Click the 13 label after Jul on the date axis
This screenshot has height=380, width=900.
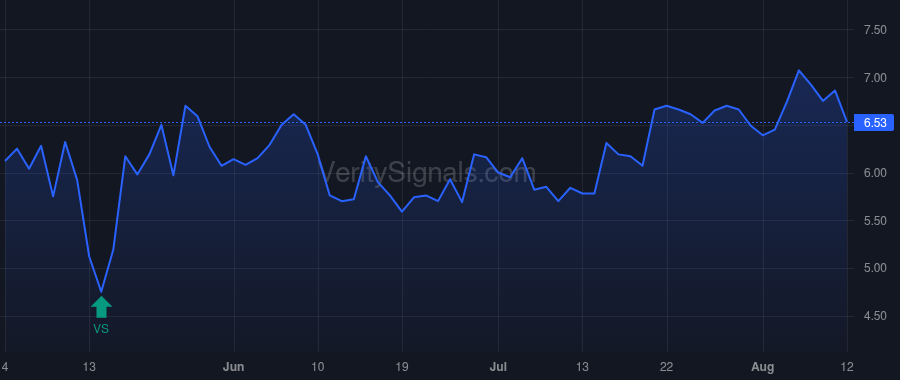582,367
